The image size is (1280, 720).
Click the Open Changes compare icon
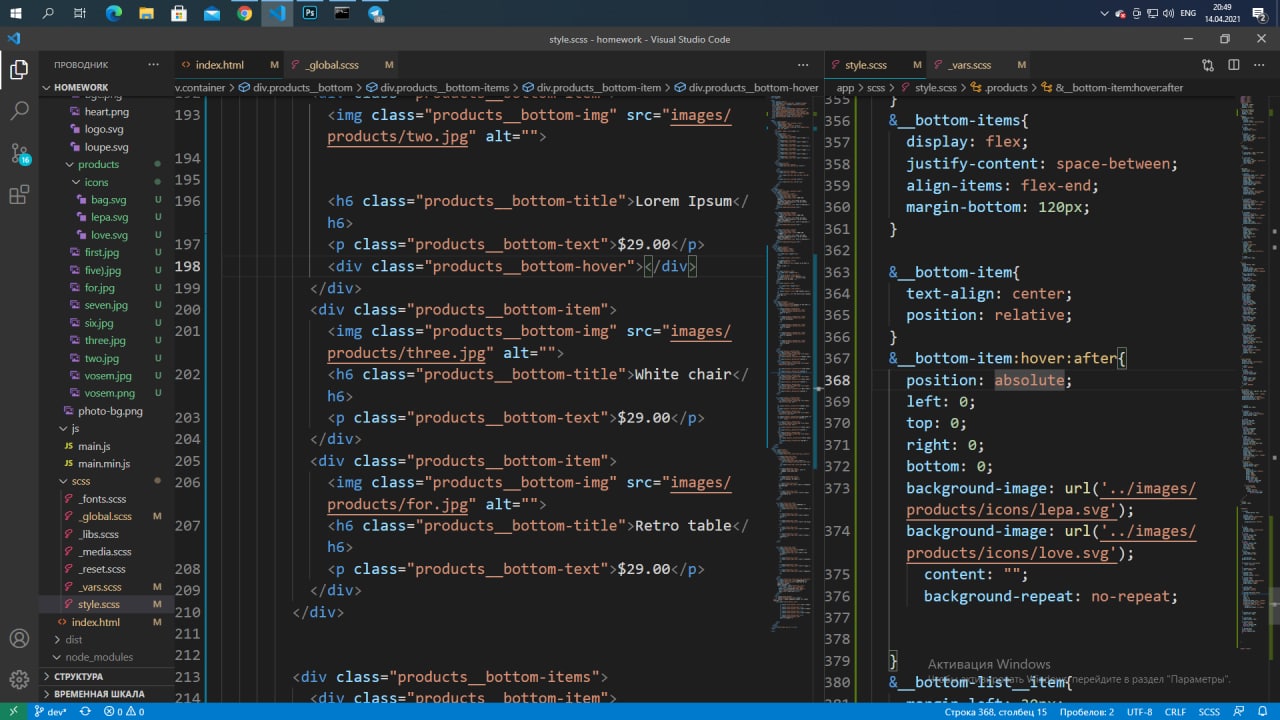tap(1208, 65)
